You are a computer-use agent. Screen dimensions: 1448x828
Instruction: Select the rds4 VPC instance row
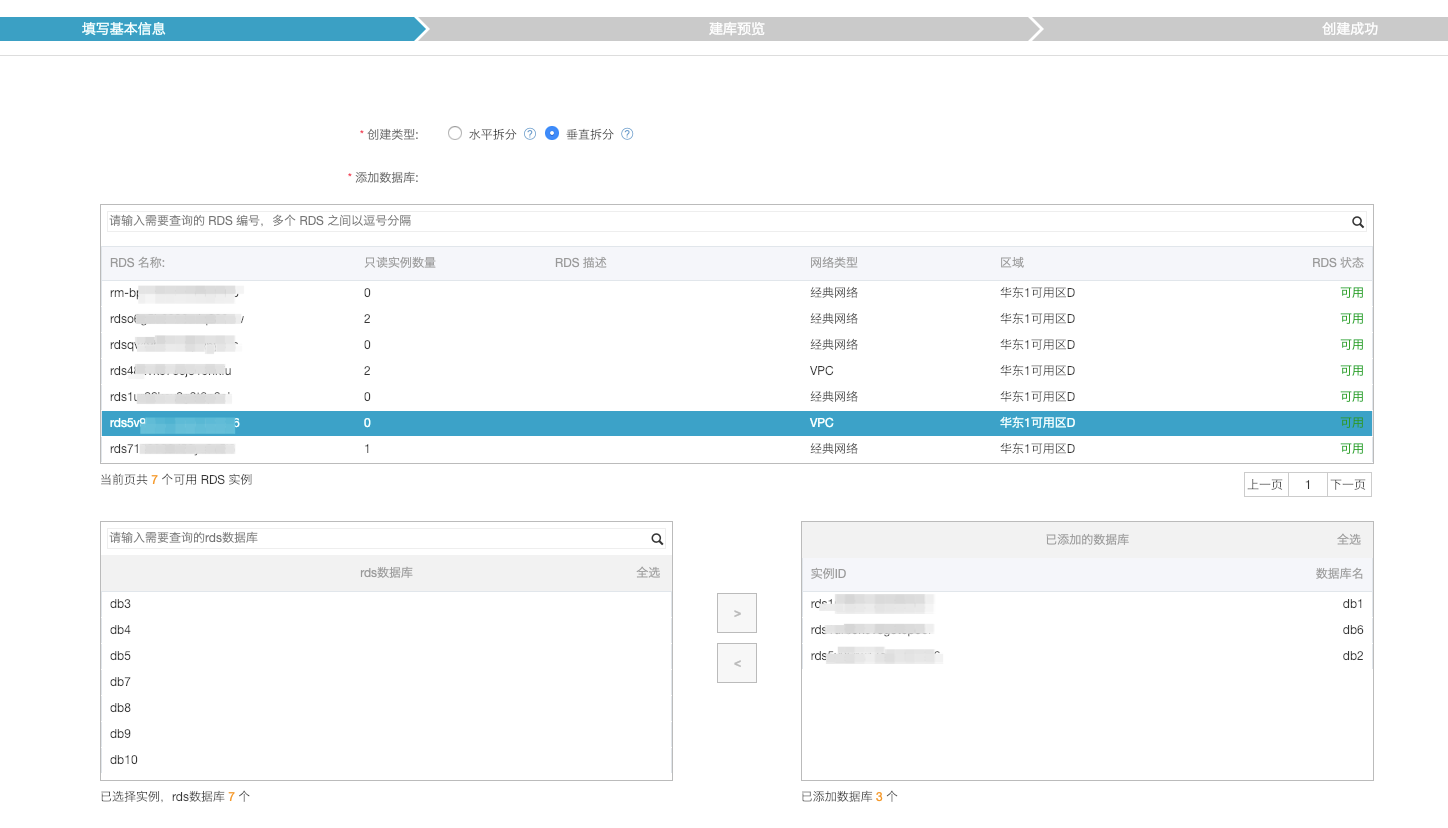pos(737,371)
